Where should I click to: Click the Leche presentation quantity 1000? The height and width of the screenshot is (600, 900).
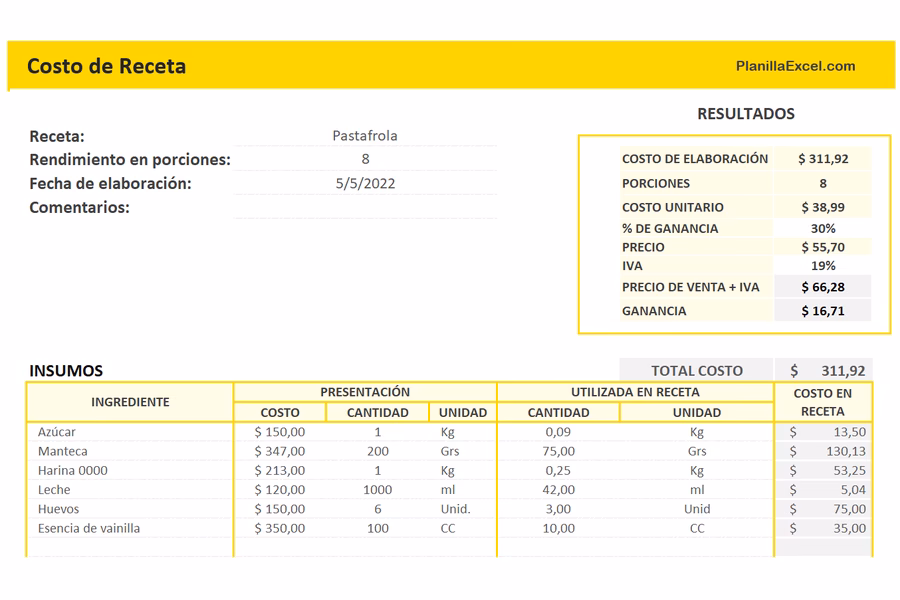pos(377,490)
